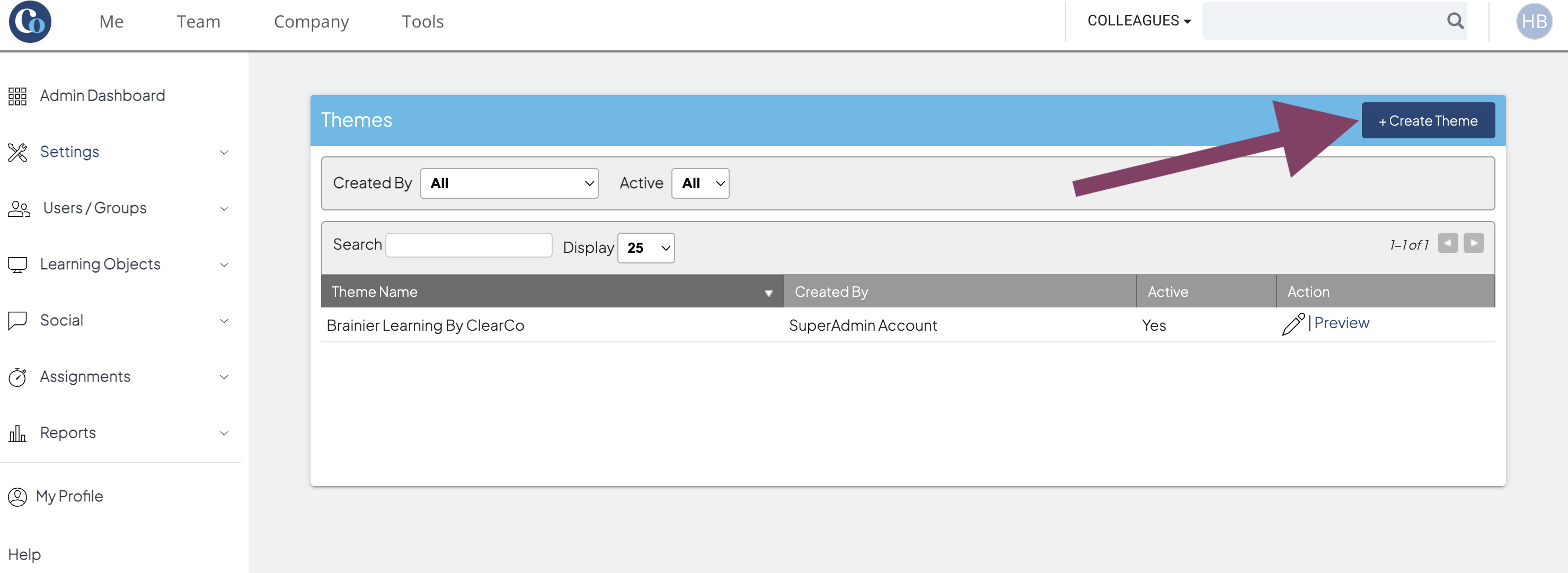
Task: Open the Help link
Action: tap(24, 555)
